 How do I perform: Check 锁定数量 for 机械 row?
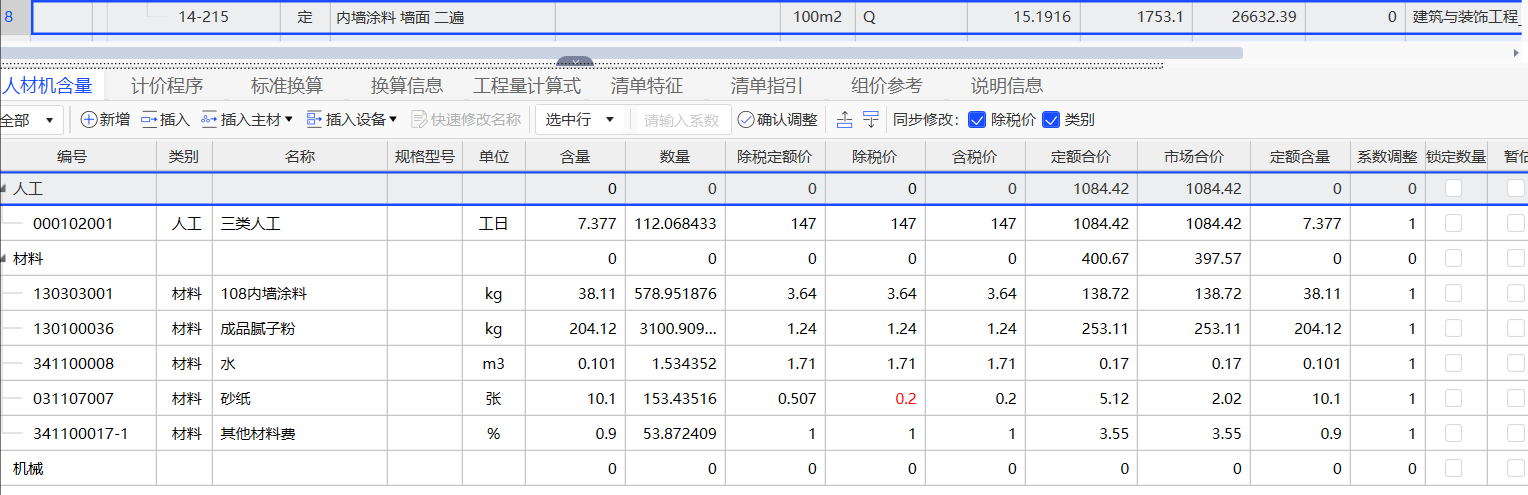pos(1453,468)
